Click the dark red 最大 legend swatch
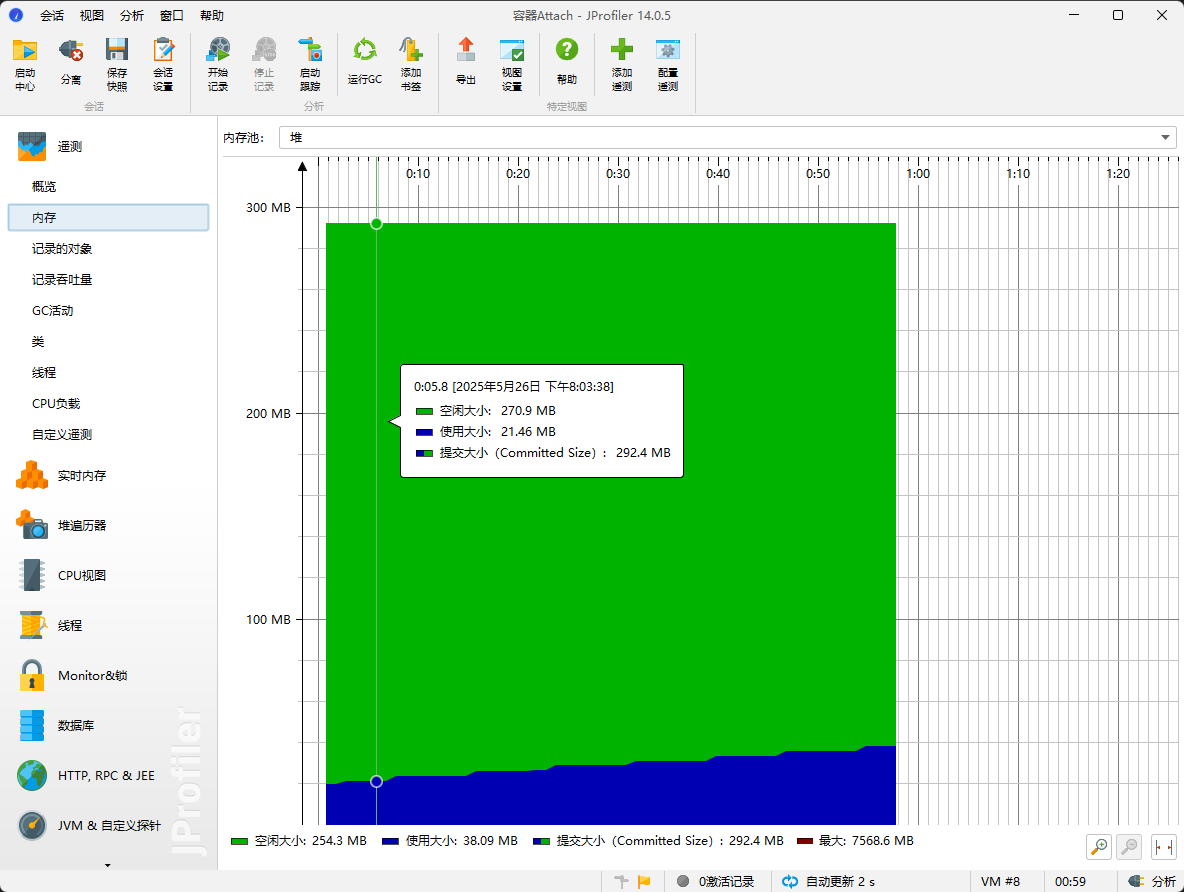The image size is (1184, 892). point(805,841)
